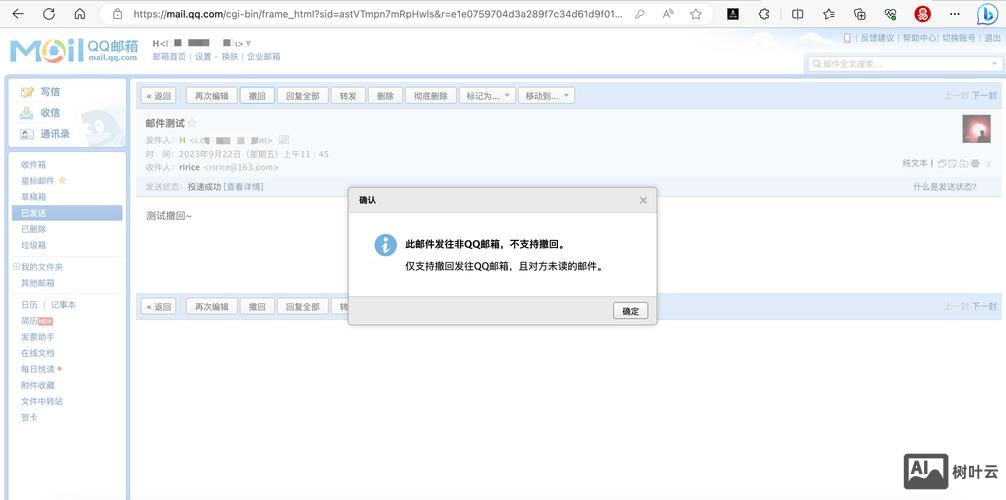
Task: Click the 收信 receive mail icon
Action: 26,113
